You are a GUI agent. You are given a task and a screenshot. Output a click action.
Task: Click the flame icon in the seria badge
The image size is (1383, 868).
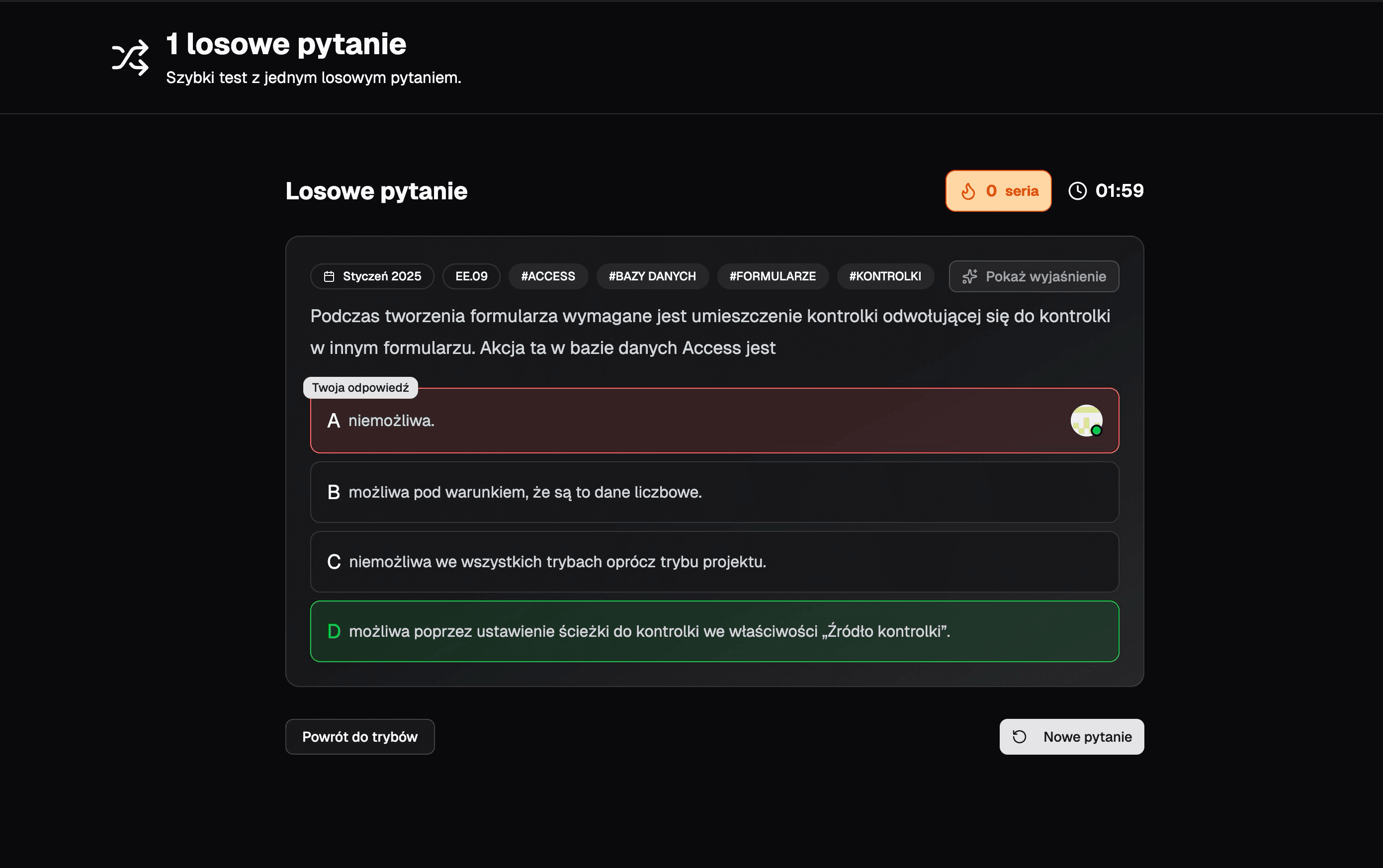(x=968, y=191)
